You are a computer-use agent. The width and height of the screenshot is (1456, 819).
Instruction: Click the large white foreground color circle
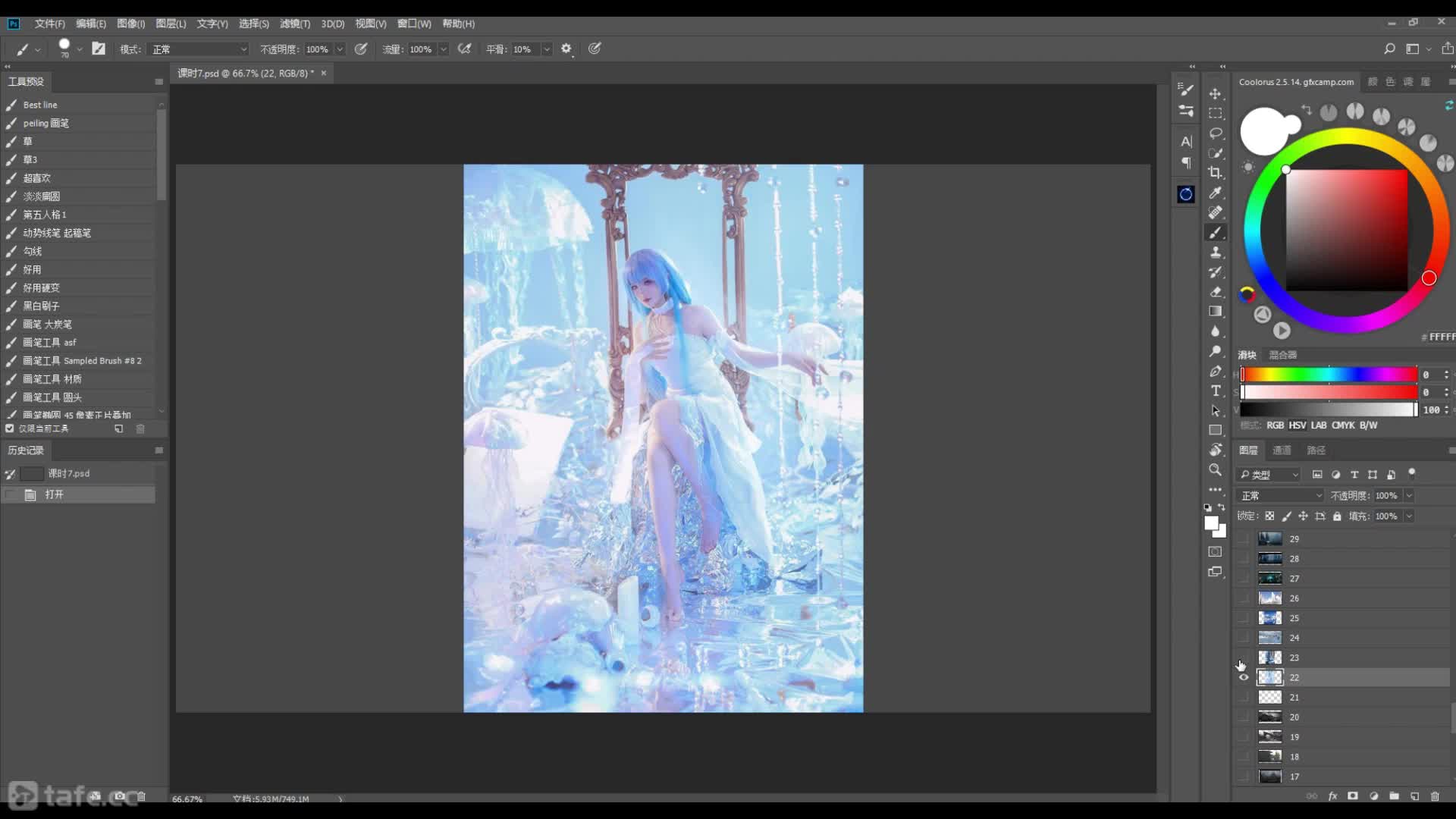[1265, 131]
